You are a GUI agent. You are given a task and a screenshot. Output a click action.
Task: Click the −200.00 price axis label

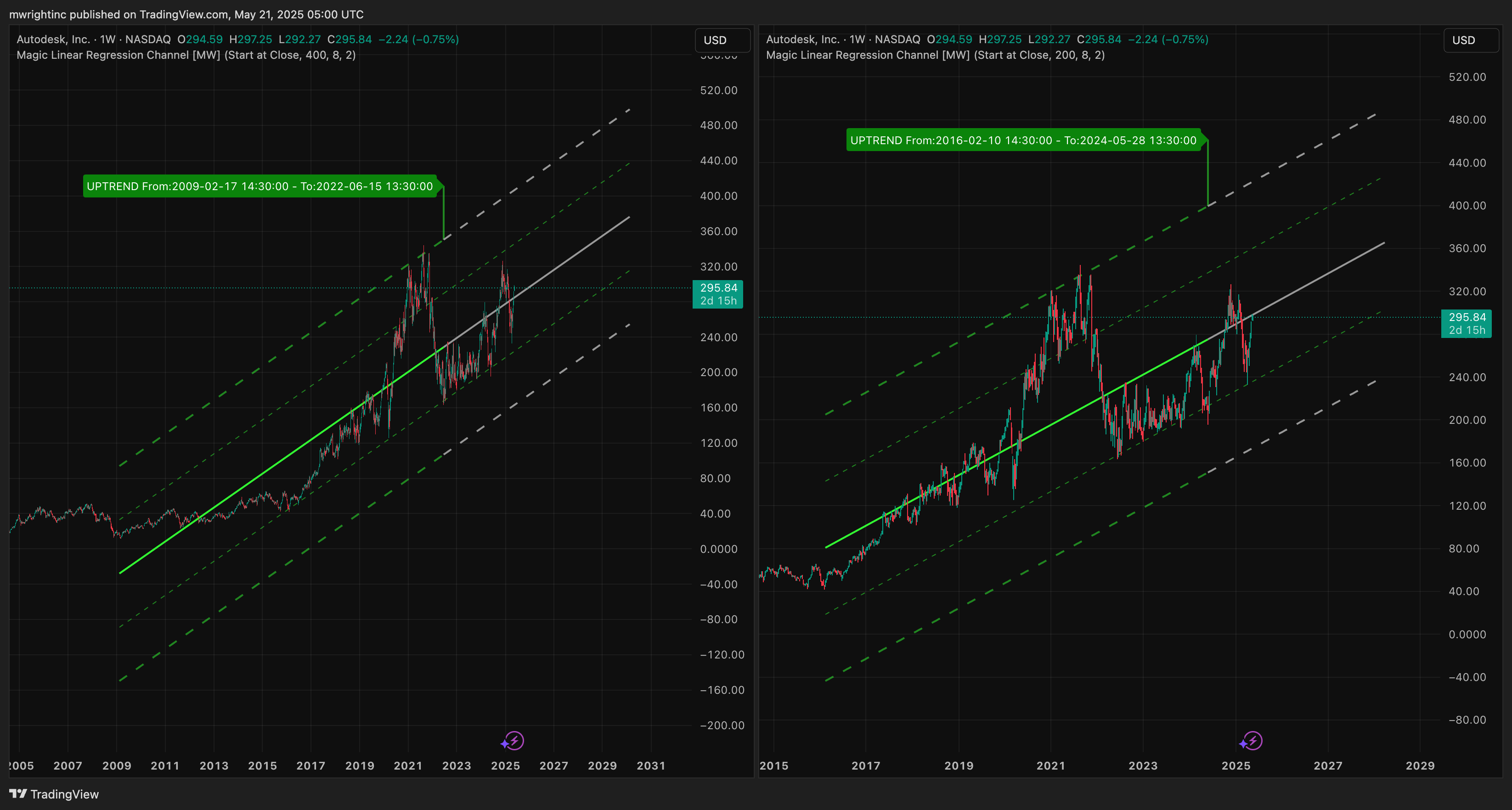tap(722, 725)
